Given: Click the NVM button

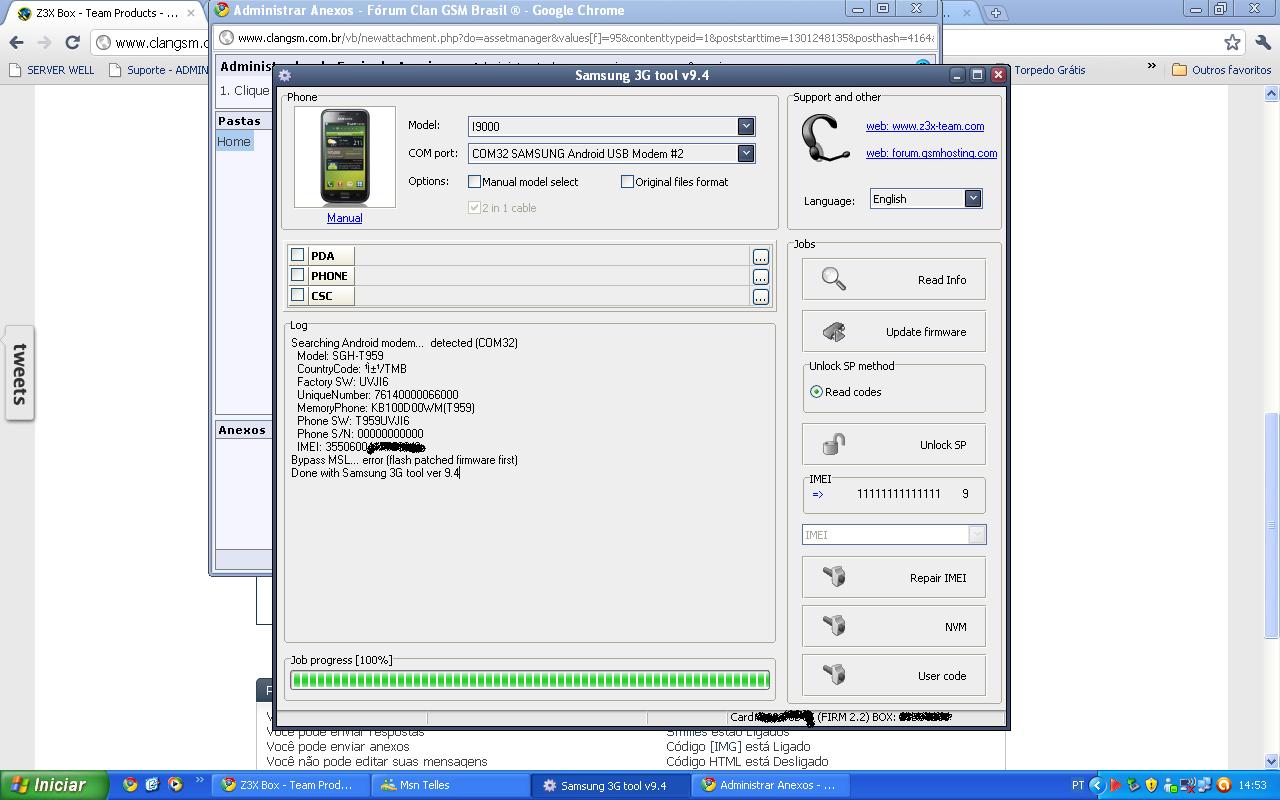Looking at the screenshot, I should click(893, 627).
